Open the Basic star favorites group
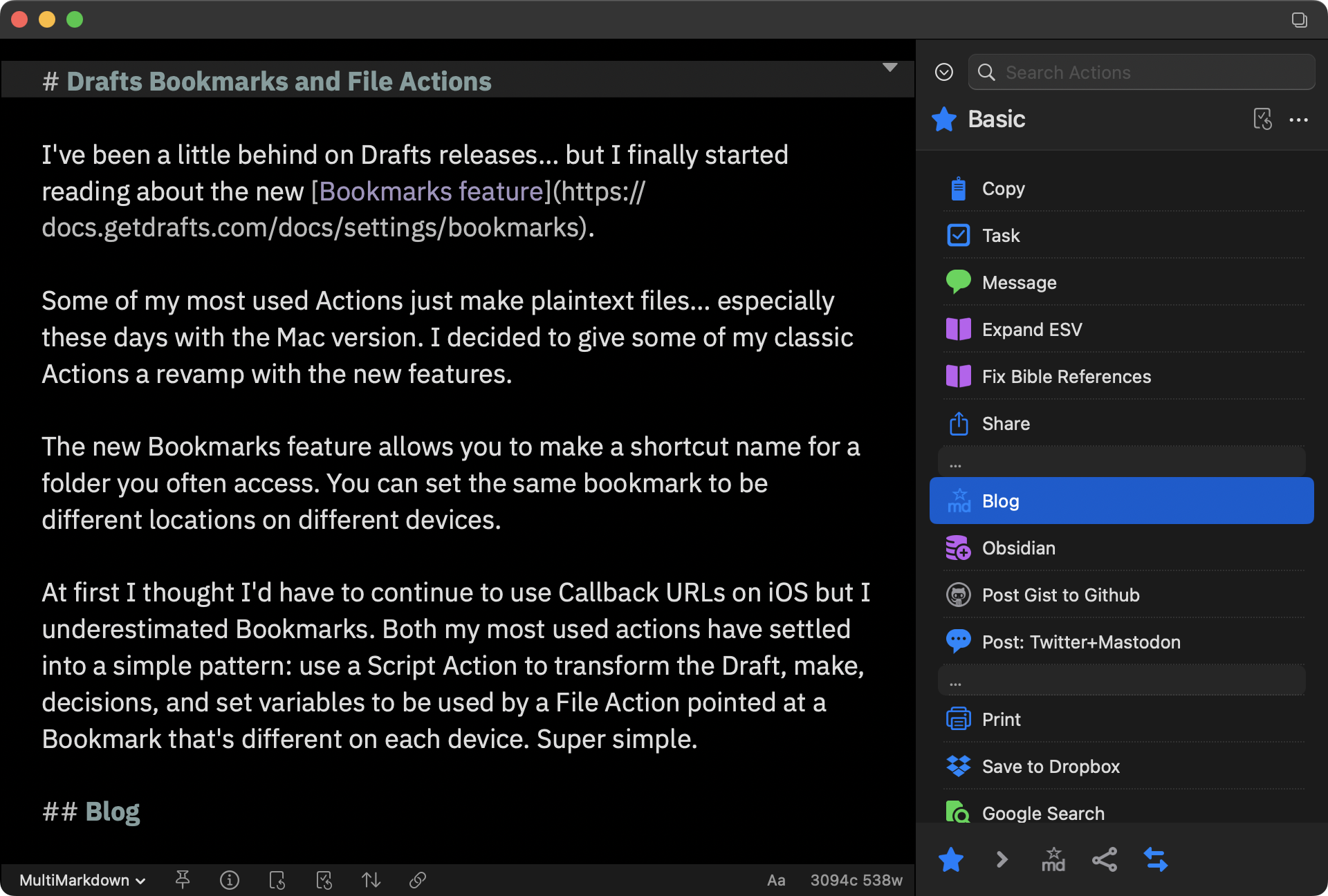 [x=951, y=860]
